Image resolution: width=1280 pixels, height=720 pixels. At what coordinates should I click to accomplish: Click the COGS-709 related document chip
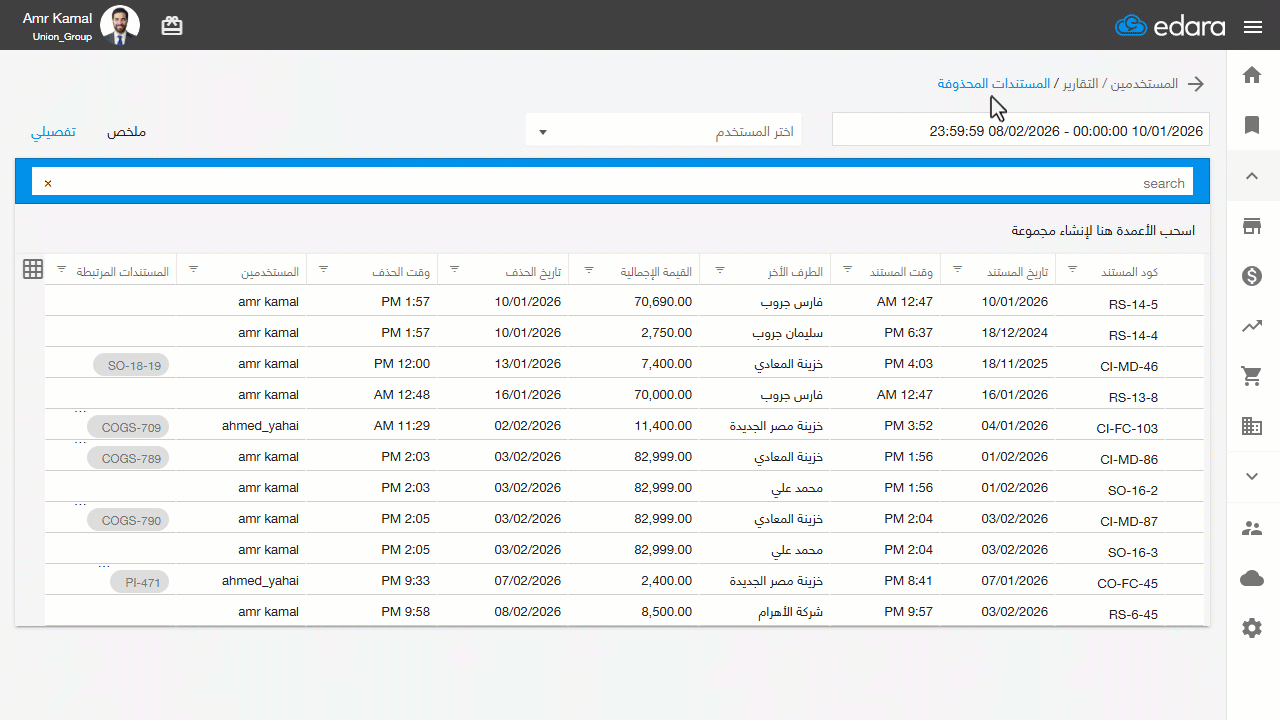pyautogui.click(x=129, y=427)
